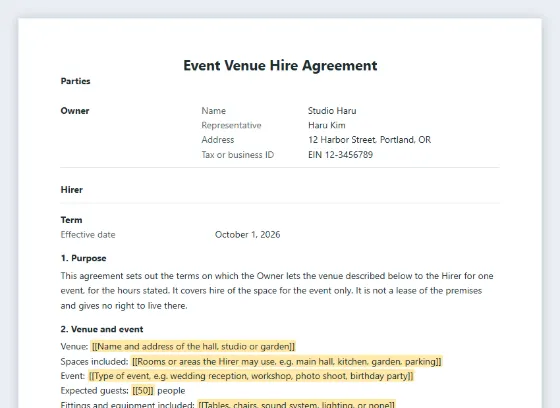Click representative value 'Haru Kim'

(x=327, y=125)
